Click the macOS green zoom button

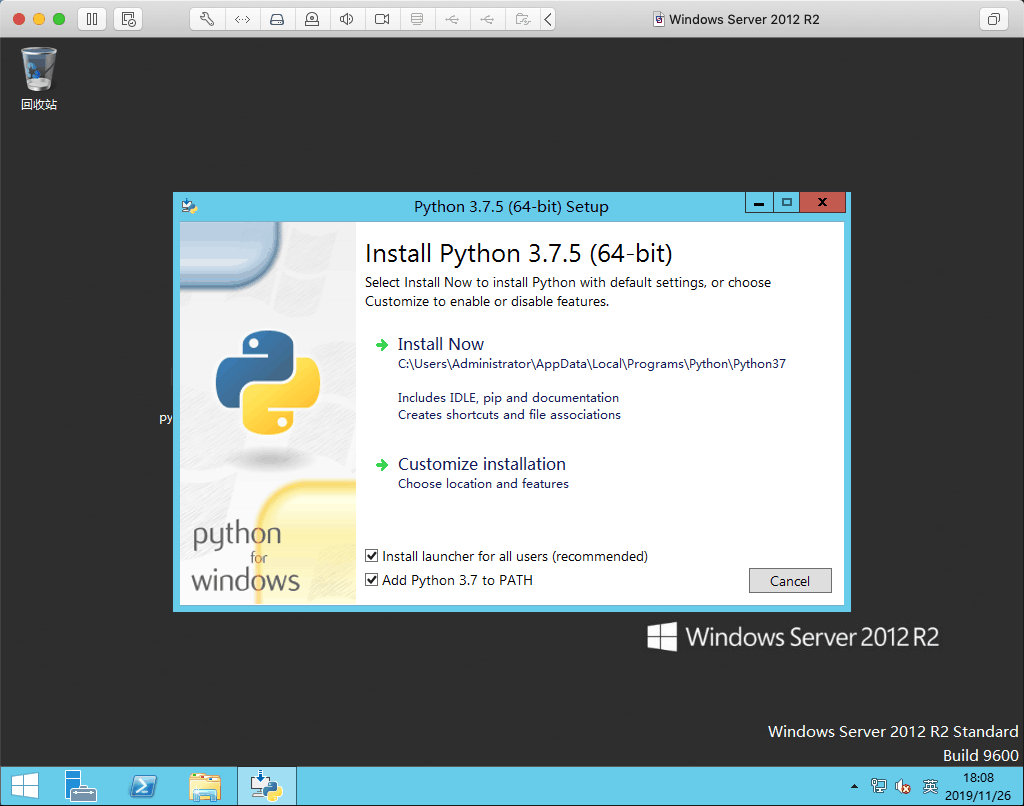point(59,19)
